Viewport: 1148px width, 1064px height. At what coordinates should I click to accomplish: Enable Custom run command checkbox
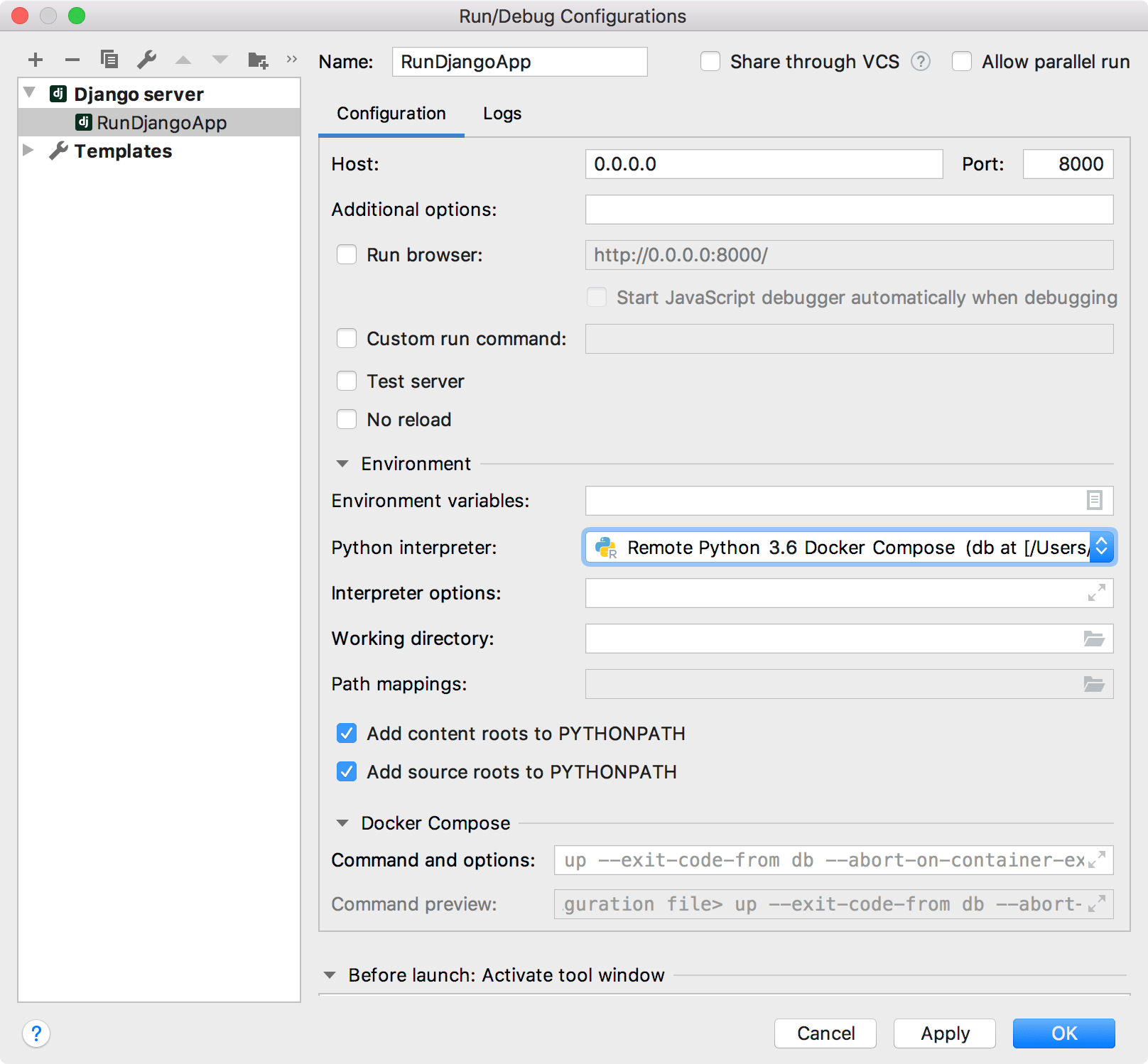click(x=347, y=339)
